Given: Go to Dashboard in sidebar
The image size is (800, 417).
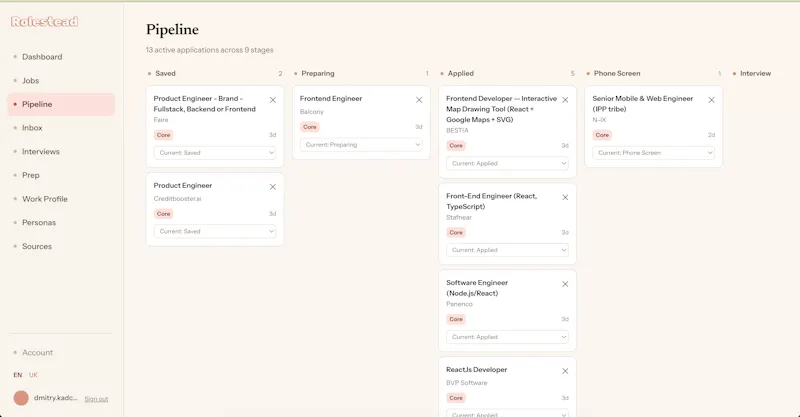Looking at the screenshot, I should [61, 57].
